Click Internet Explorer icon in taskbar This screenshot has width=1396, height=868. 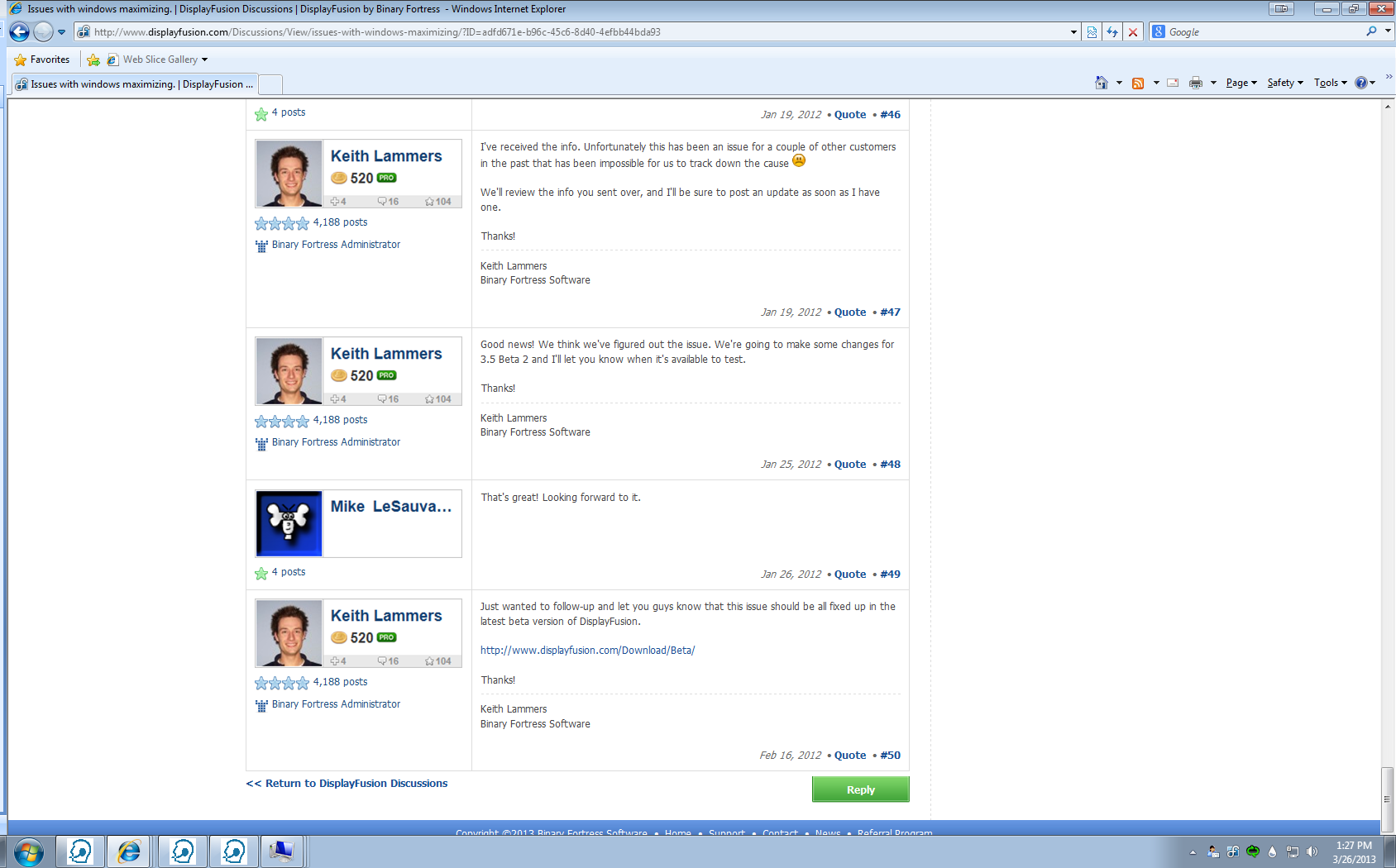(130, 851)
